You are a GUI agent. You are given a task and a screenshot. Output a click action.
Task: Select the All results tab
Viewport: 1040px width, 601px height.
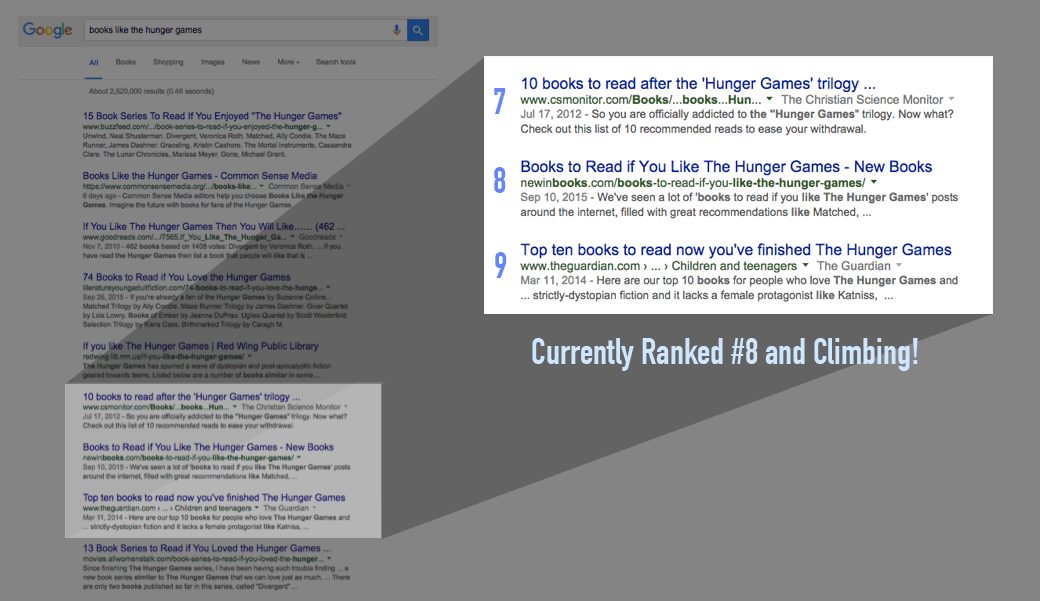click(94, 62)
